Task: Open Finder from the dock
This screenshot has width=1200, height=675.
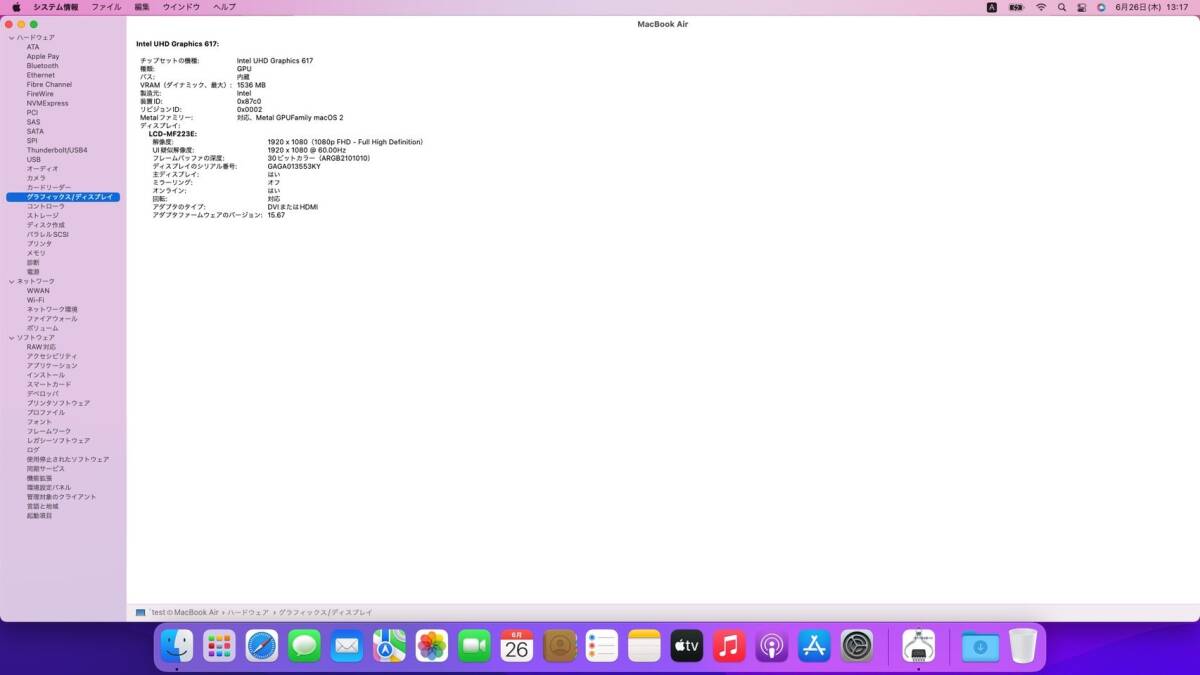Action: click(177, 647)
